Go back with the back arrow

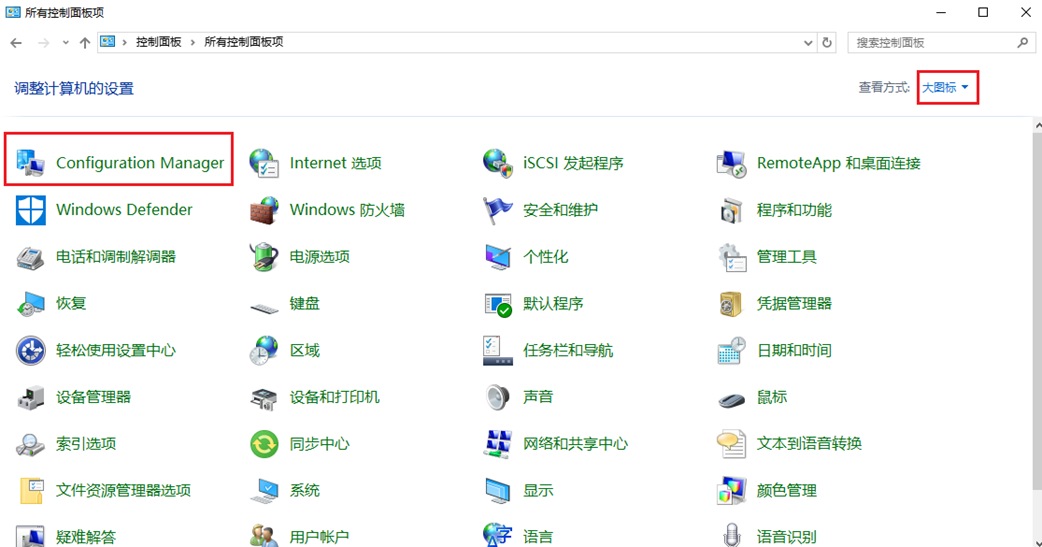pos(17,43)
